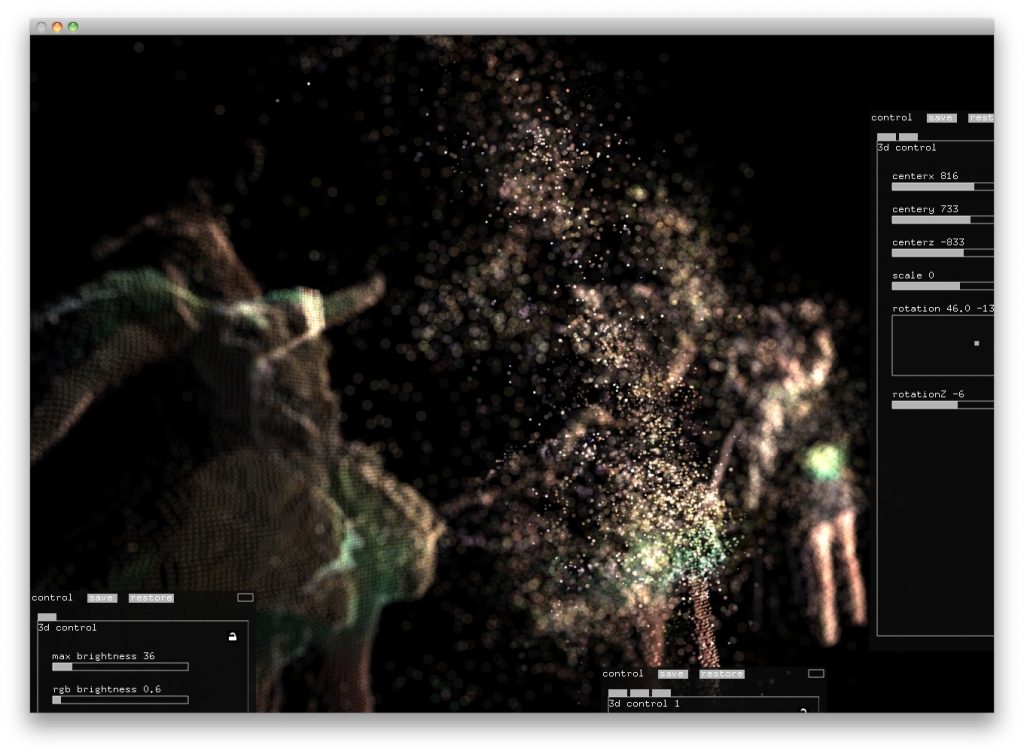Hit restore in the right-side control panel

coord(981,118)
